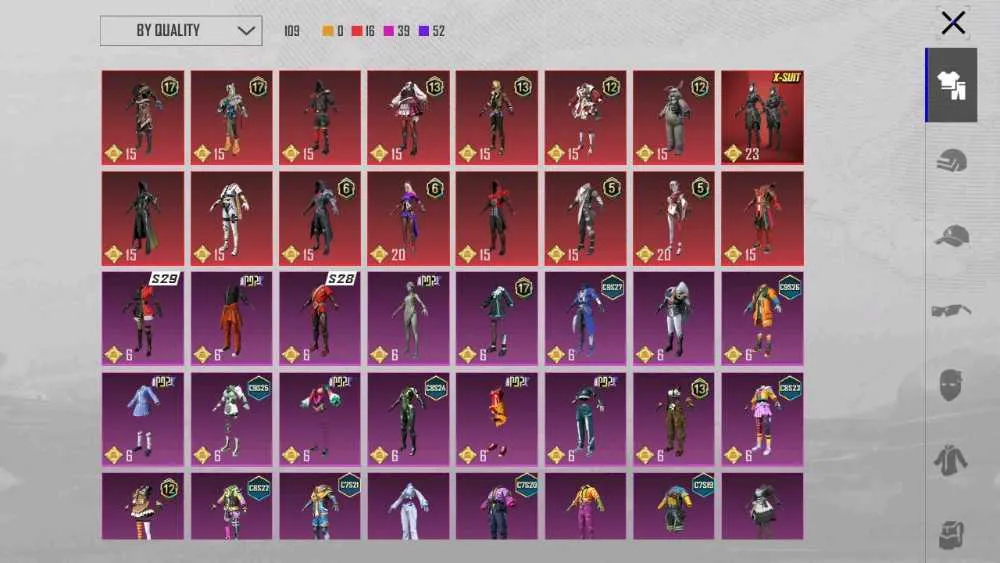Select the outfit tagged C7S21

click(x=320, y=506)
